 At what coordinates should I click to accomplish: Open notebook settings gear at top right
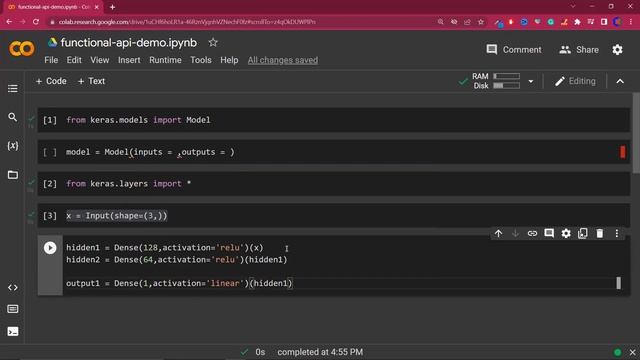click(617, 50)
